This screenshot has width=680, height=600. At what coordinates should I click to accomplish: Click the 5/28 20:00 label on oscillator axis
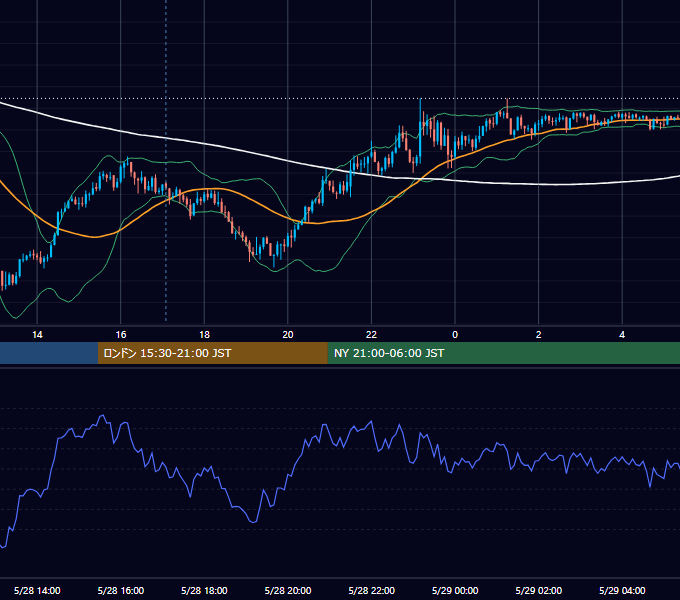coord(288,590)
